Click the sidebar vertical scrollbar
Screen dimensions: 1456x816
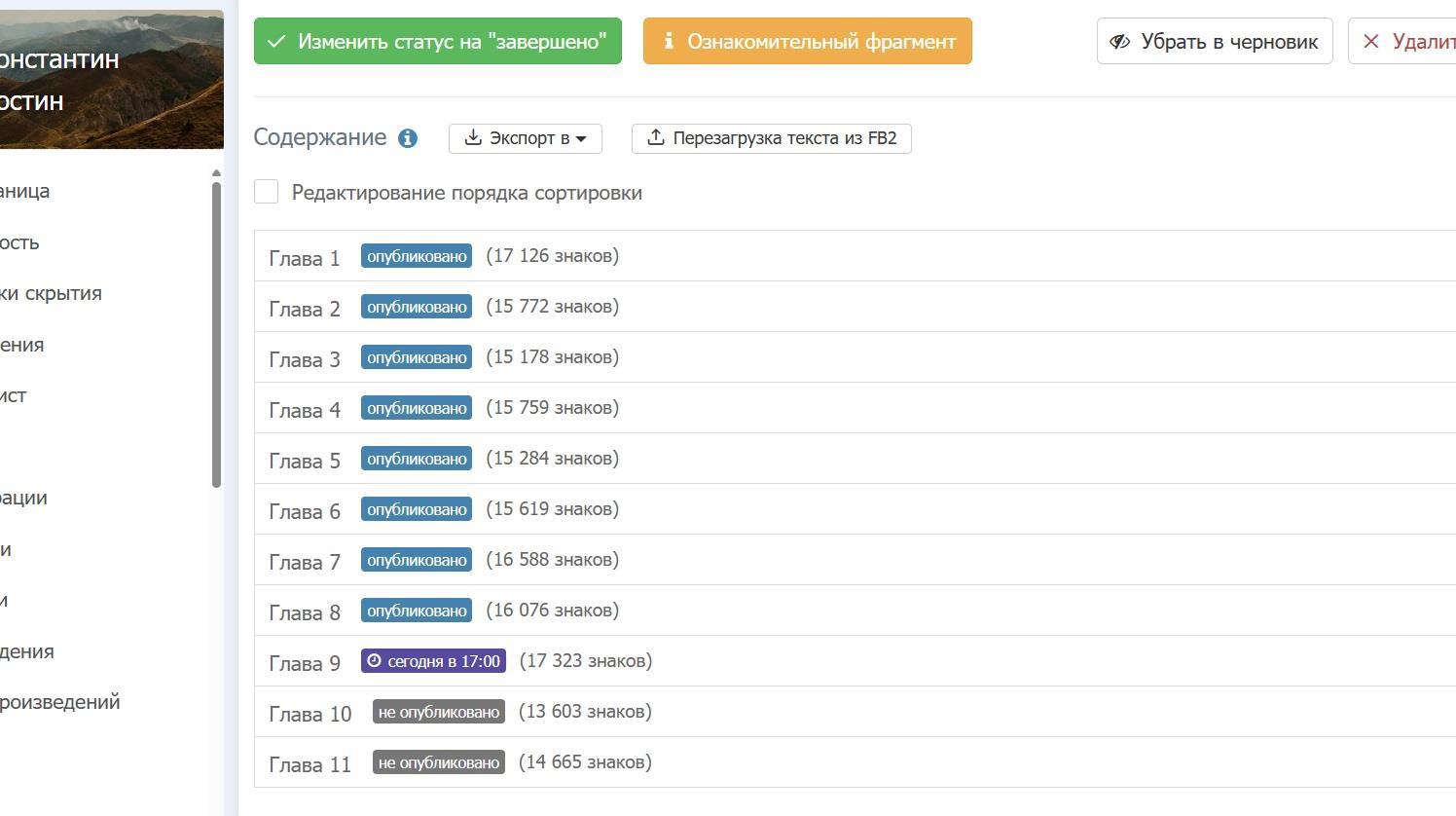216,331
